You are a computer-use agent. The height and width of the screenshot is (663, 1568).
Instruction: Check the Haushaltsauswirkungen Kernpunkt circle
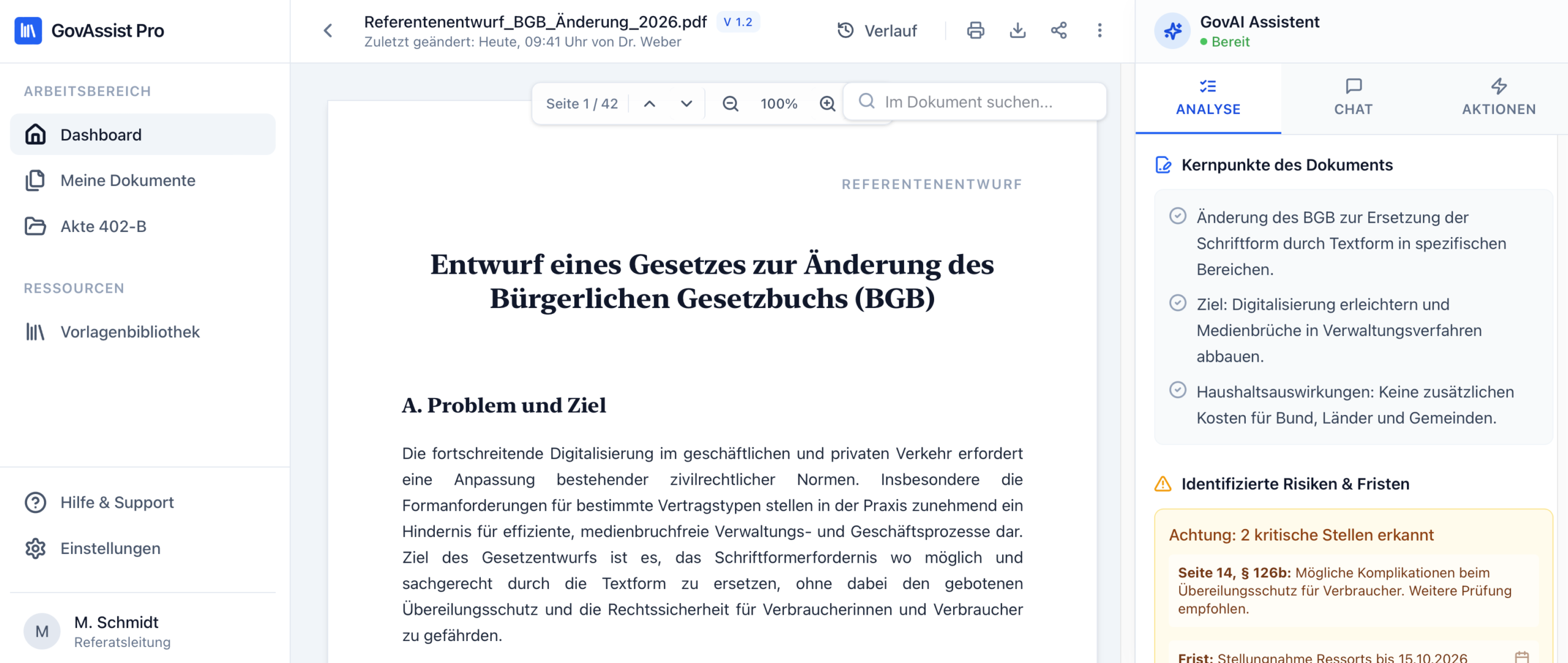pyautogui.click(x=1177, y=391)
